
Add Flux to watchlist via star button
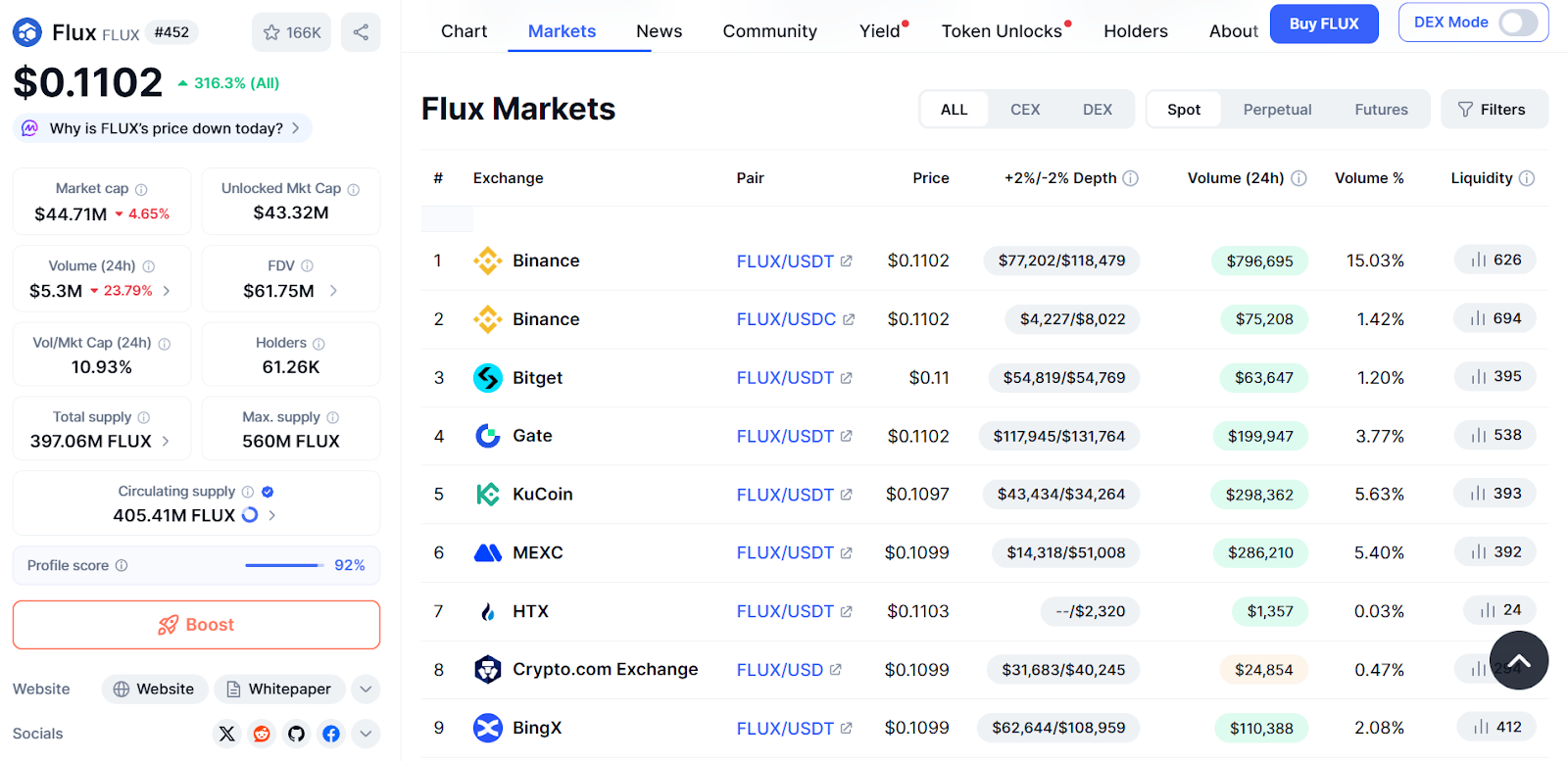point(291,32)
